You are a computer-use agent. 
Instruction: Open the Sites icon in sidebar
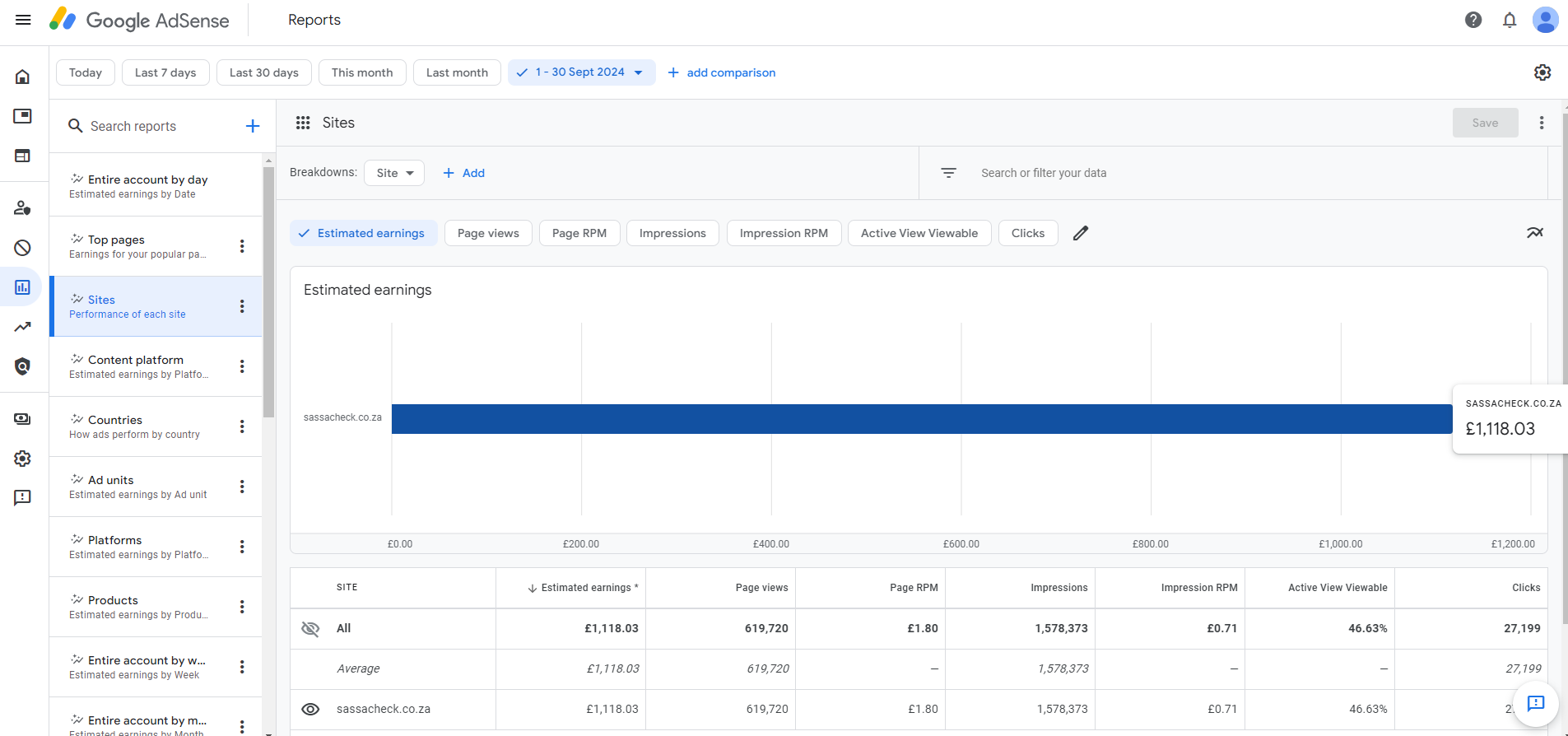(22, 156)
